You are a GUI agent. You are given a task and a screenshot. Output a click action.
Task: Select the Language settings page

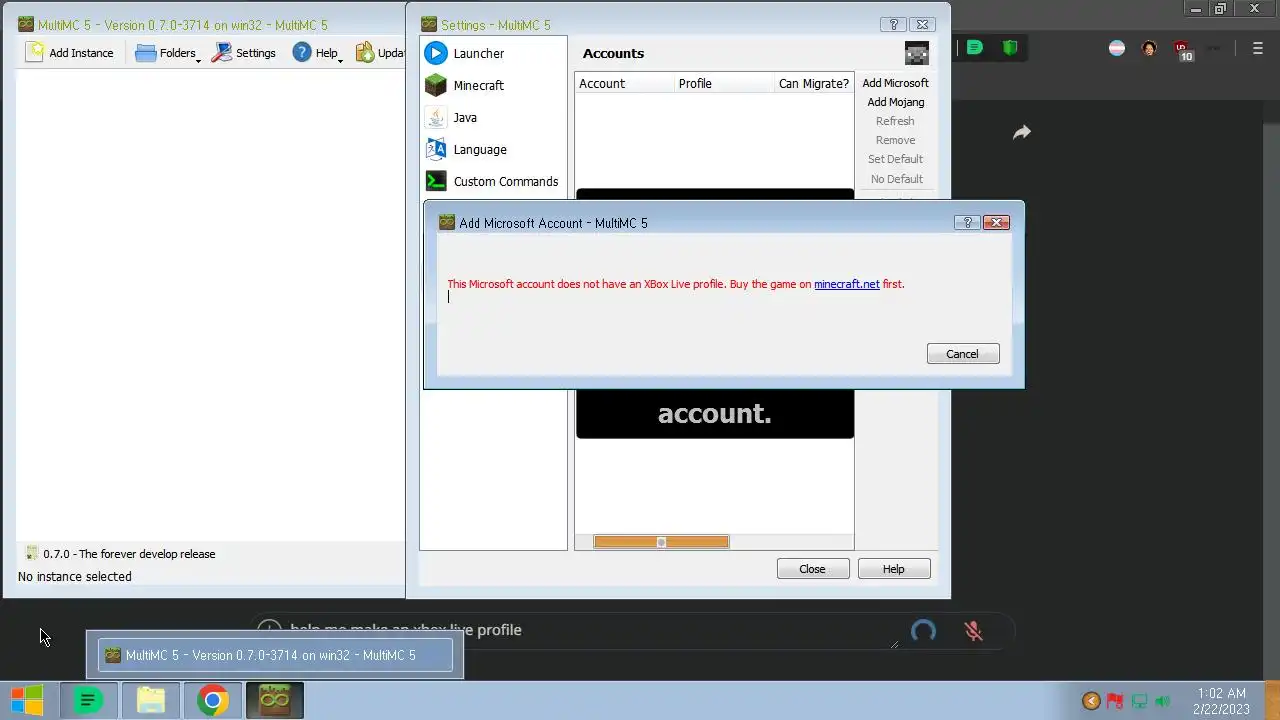[x=493, y=149]
